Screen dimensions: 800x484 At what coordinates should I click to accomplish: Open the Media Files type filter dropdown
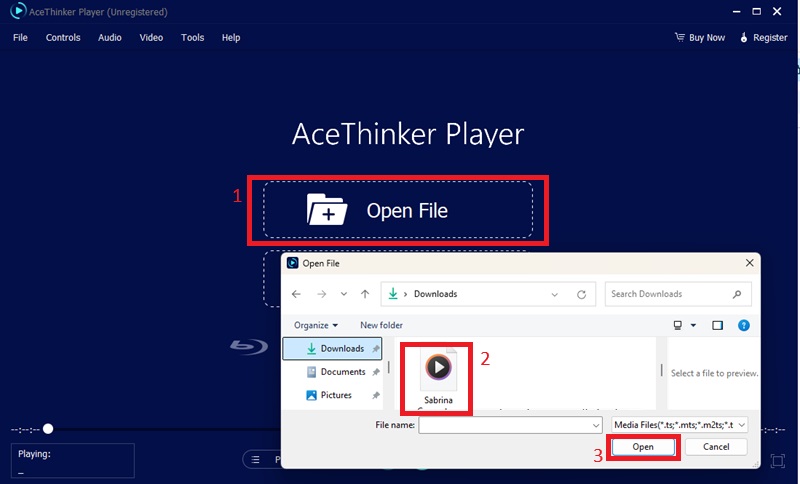pos(680,425)
